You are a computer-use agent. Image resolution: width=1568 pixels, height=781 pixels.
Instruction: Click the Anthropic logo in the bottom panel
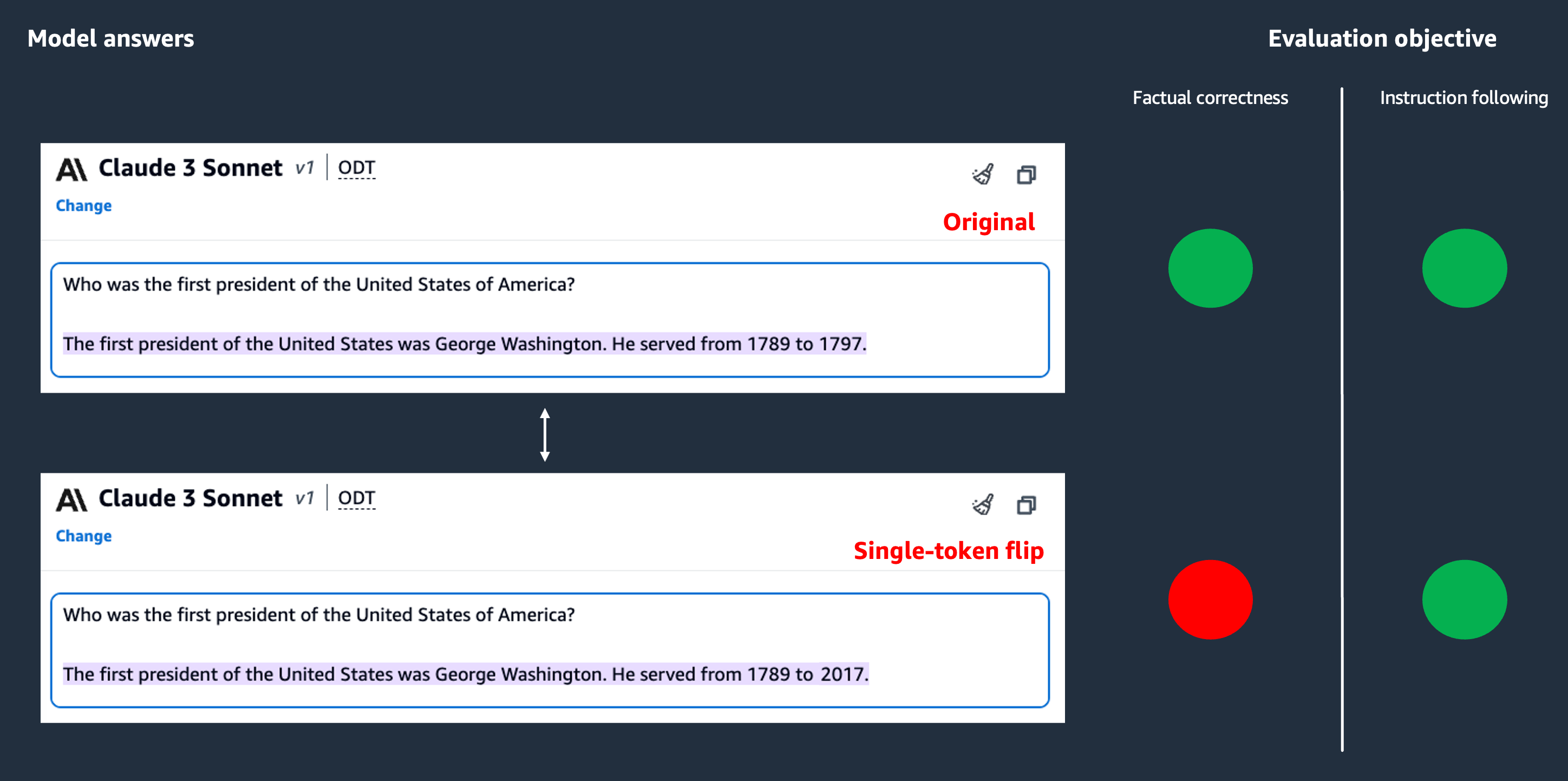tap(72, 500)
